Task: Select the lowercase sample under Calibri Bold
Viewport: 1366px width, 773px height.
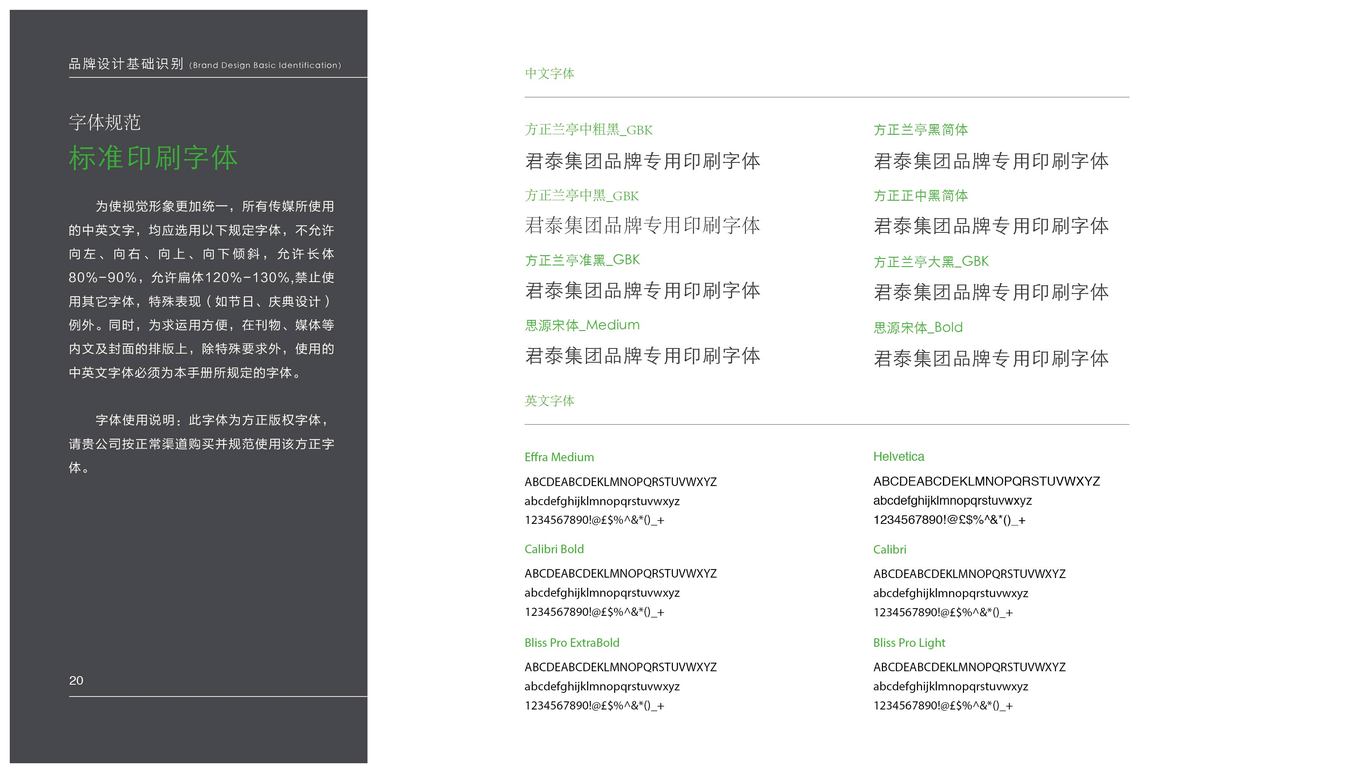Action: 602,593
